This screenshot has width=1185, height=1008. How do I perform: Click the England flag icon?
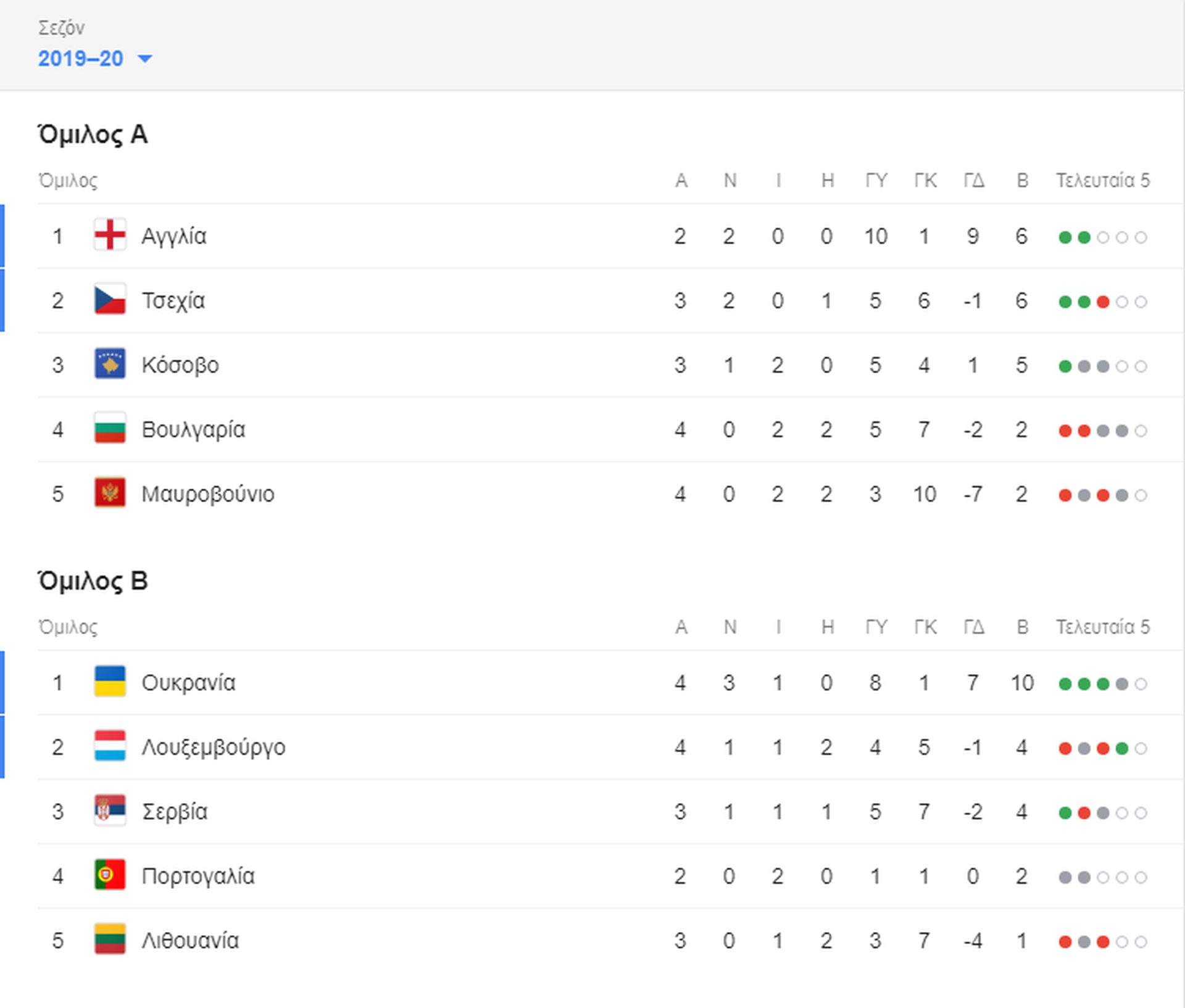110,235
